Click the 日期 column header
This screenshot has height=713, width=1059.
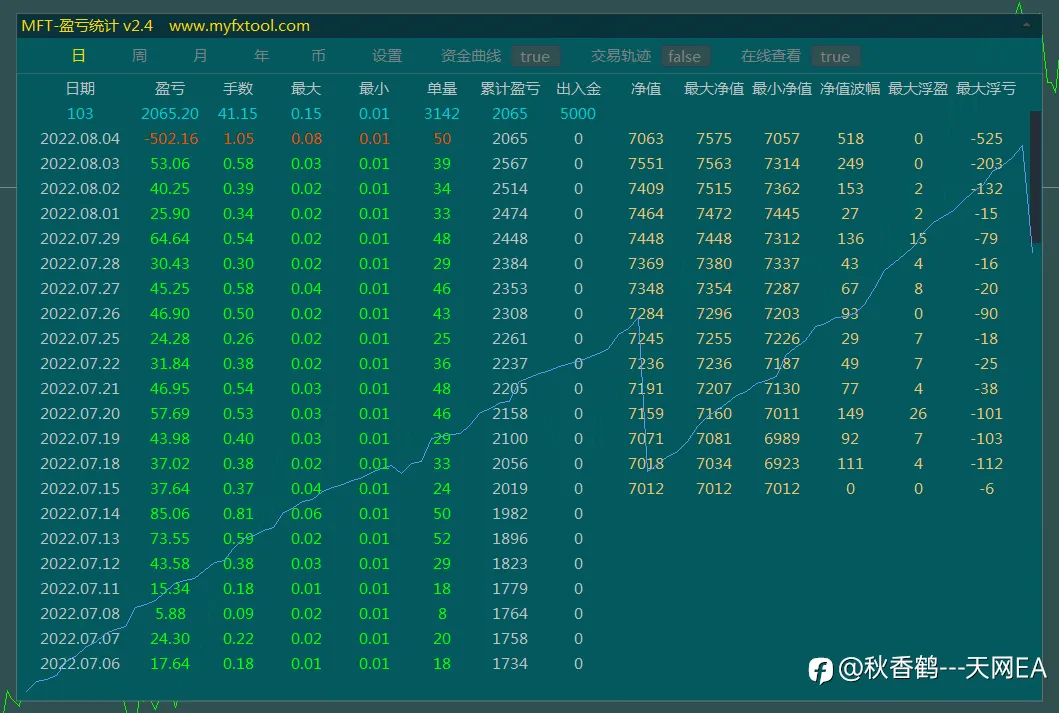point(80,88)
